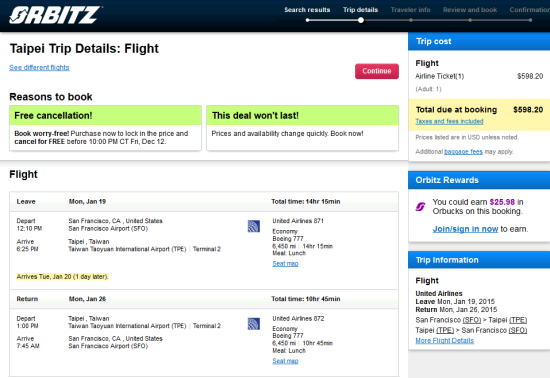Click TPE code in San Francisco > Taipei route
The height and width of the screenshot is (378, 550).
tap(518, 320)
